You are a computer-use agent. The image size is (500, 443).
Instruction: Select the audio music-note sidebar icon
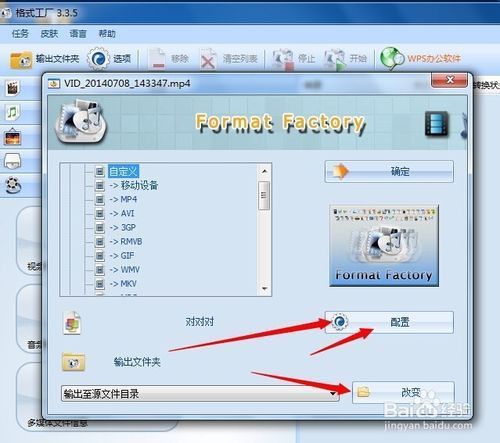point(12,112)
